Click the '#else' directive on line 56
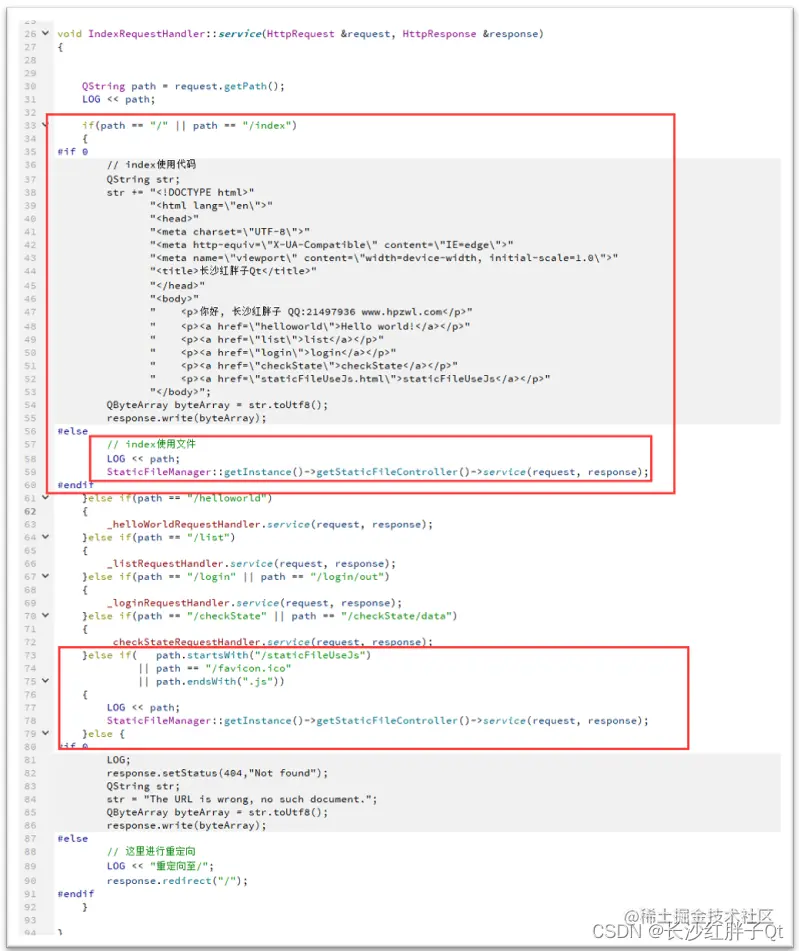The height and width of the screenshot is (951, 799). [72, 431]
